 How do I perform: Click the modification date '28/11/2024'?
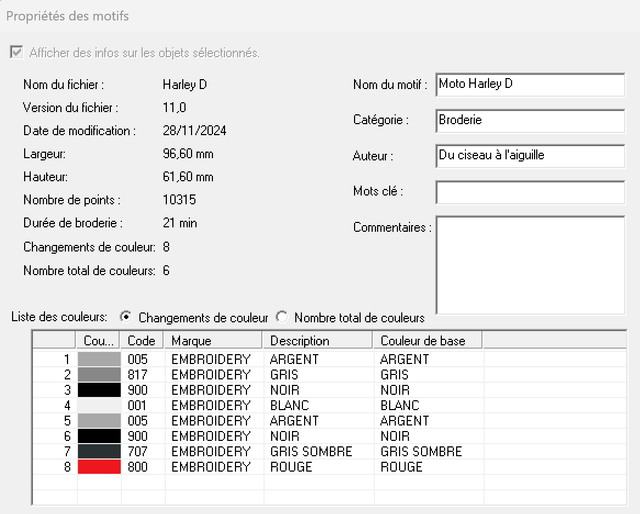(194, 131)
